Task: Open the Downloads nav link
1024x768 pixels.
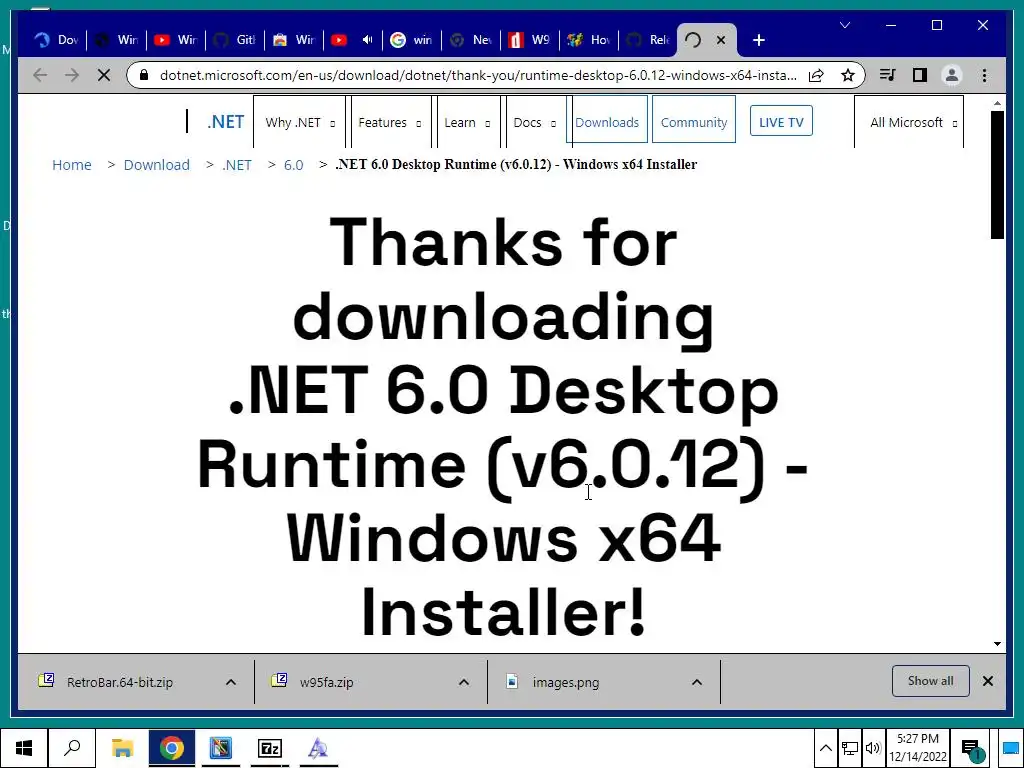Action: (607, 122)
